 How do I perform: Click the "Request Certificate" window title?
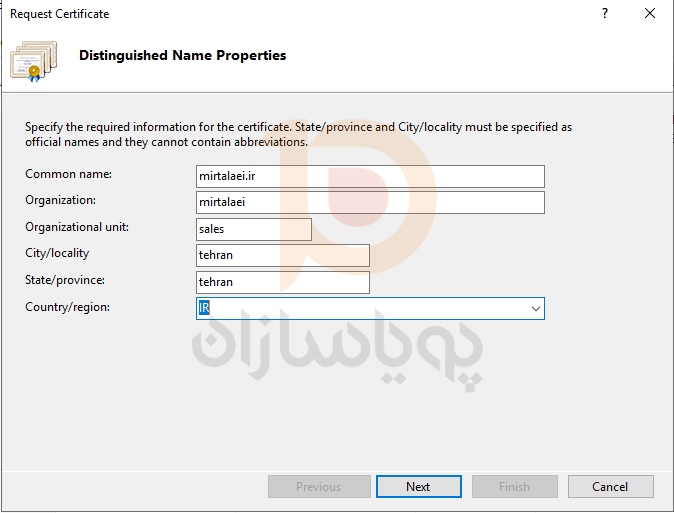(60, 14)
